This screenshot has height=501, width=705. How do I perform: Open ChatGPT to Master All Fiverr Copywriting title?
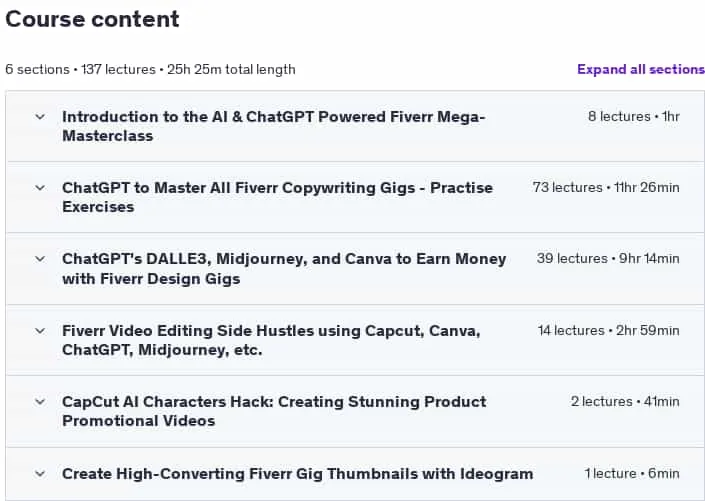click(x=277, y=197)
